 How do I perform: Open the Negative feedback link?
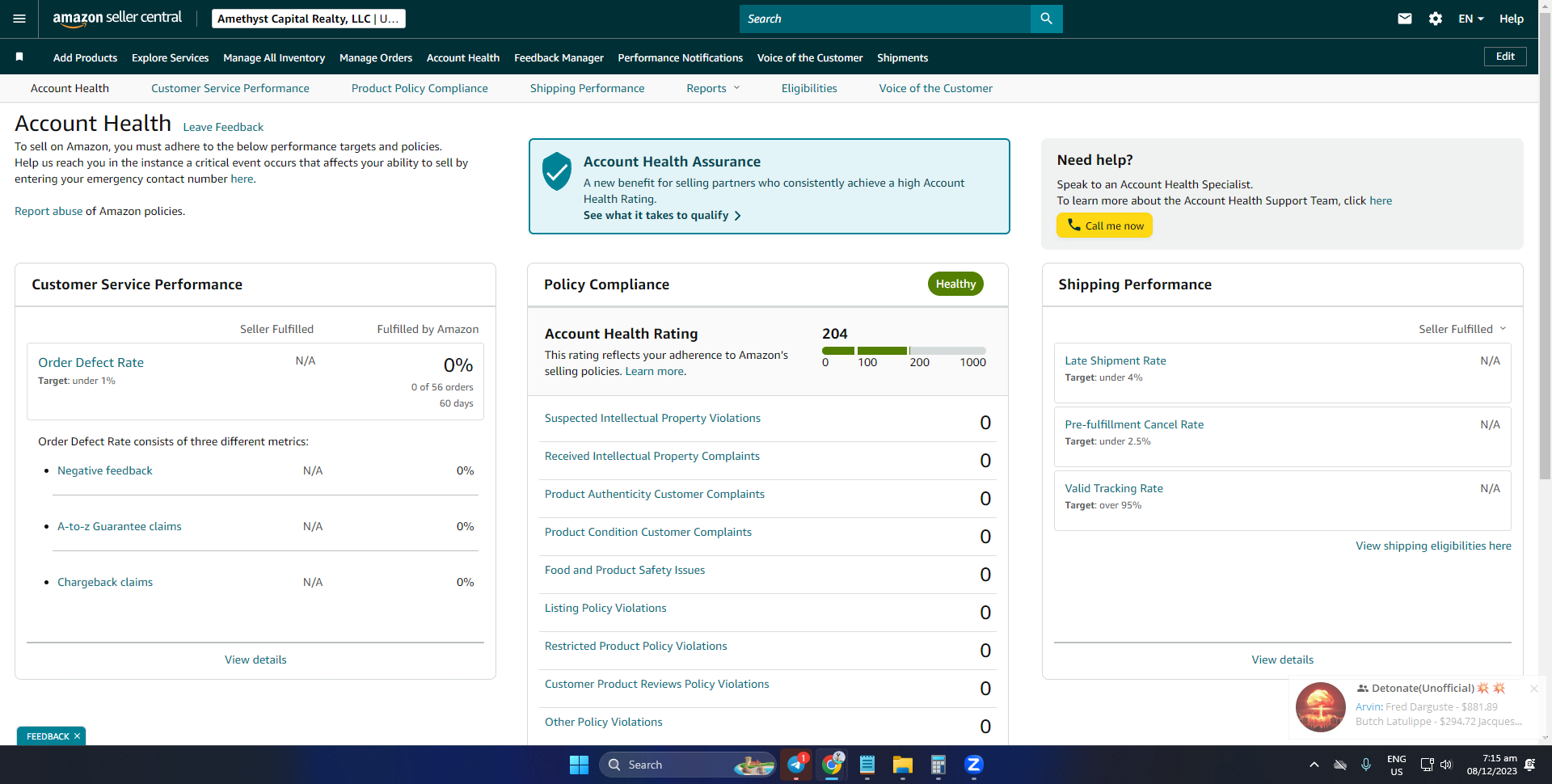(105, 470)
